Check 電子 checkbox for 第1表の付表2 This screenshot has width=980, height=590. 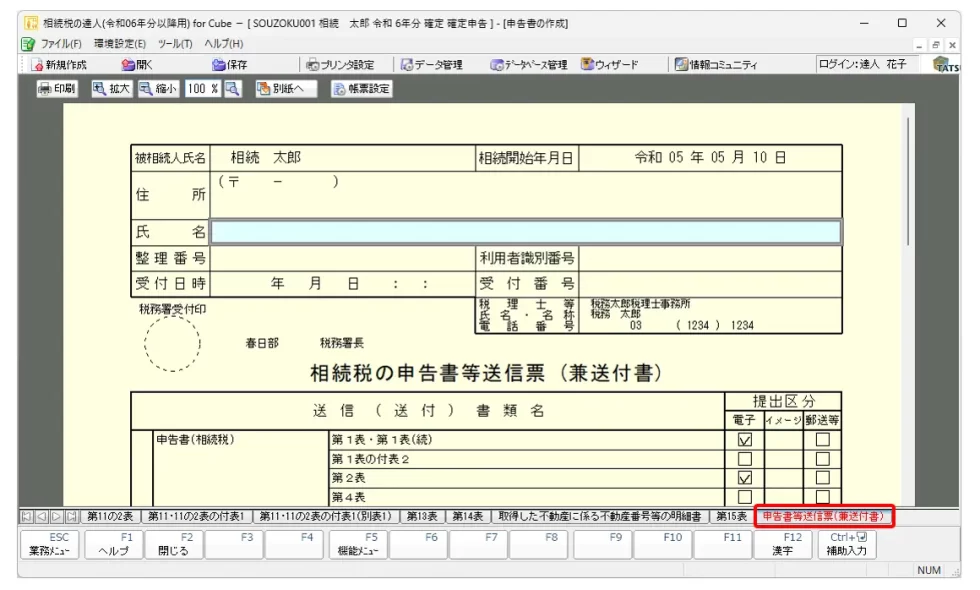pos(744,459)
